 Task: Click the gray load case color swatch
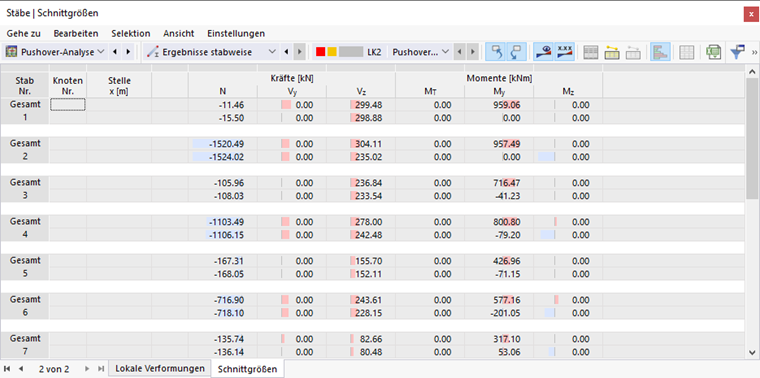coord(351,52)
